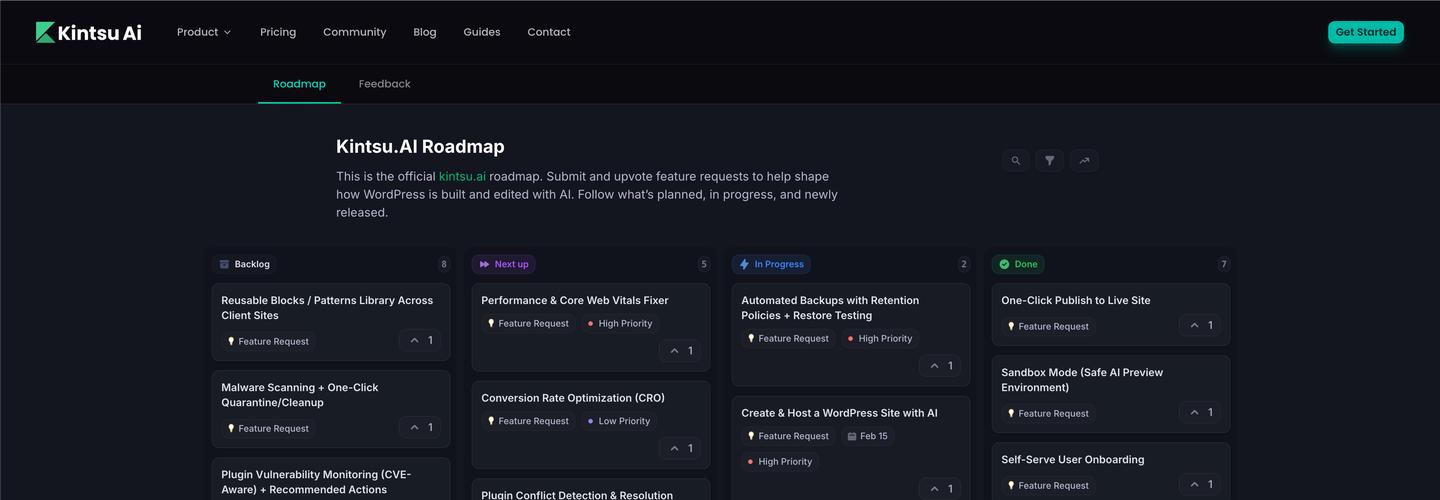
Task: Click the In Progress column header badge
Action: tap(770, 264)
